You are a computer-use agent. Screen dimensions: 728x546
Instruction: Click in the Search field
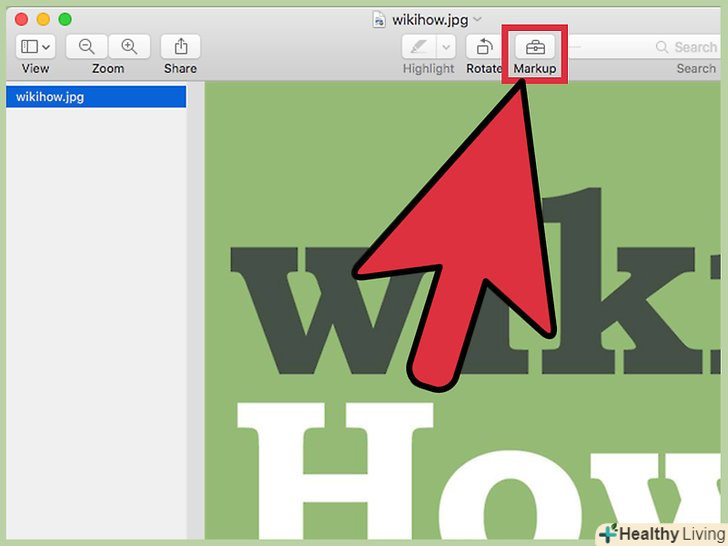click(645, 46)
